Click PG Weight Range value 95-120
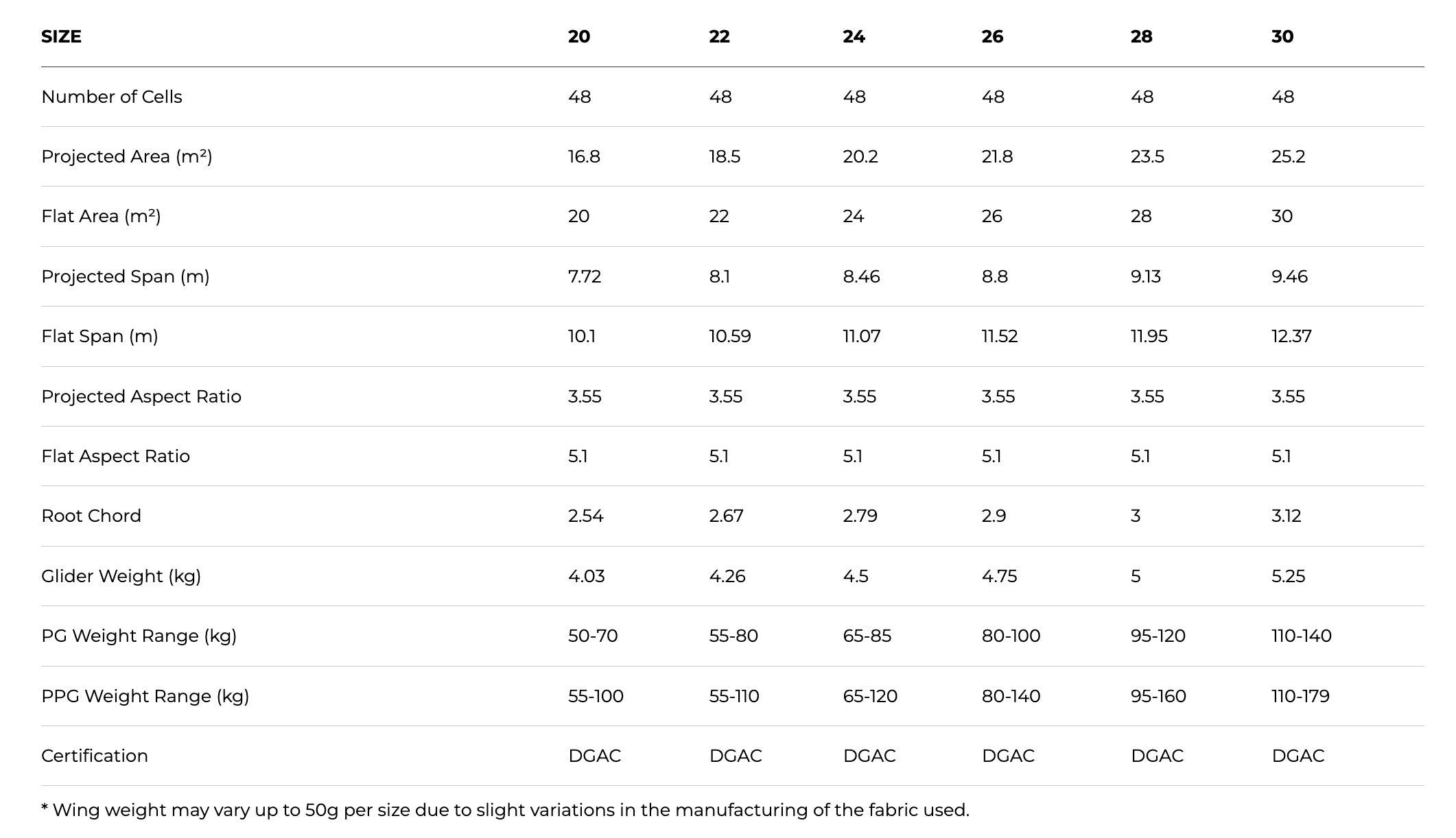 1158,636
